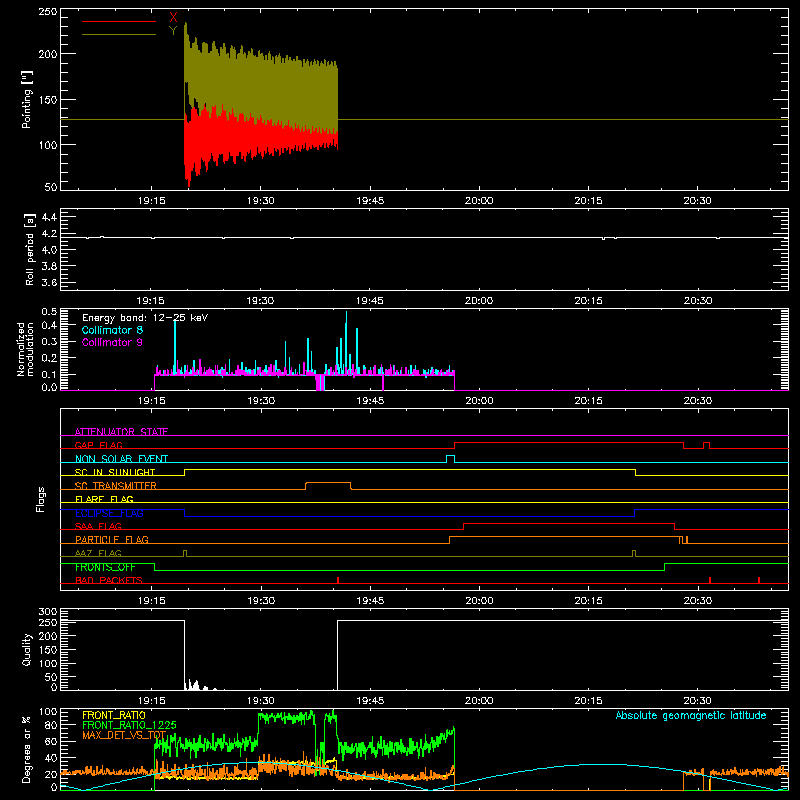Image resolution: width=800 pixels, height=800 pixels.
Task: Click the '4.4' tick on Roll period axis
Action: [49, 217]
